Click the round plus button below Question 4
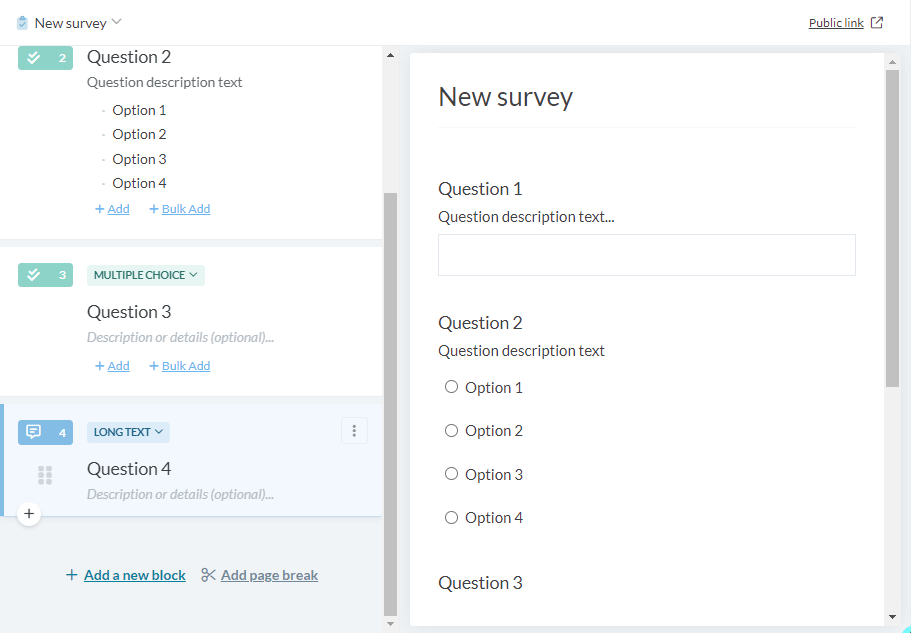 [29, 514]
